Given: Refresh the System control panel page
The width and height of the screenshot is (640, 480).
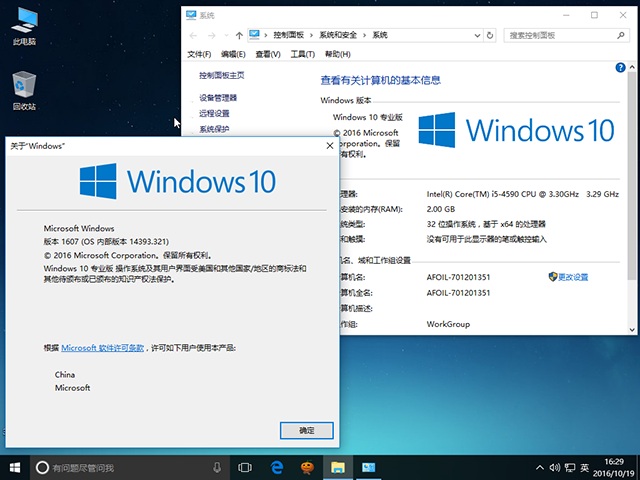Looking at the screenshot, I should (490, 34).
